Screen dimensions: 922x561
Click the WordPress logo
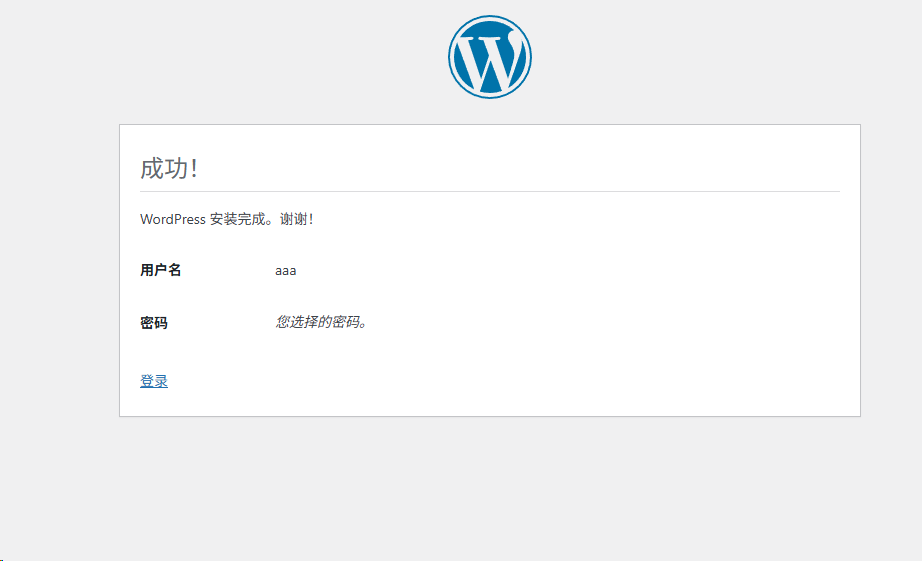(x=489, y=57)
